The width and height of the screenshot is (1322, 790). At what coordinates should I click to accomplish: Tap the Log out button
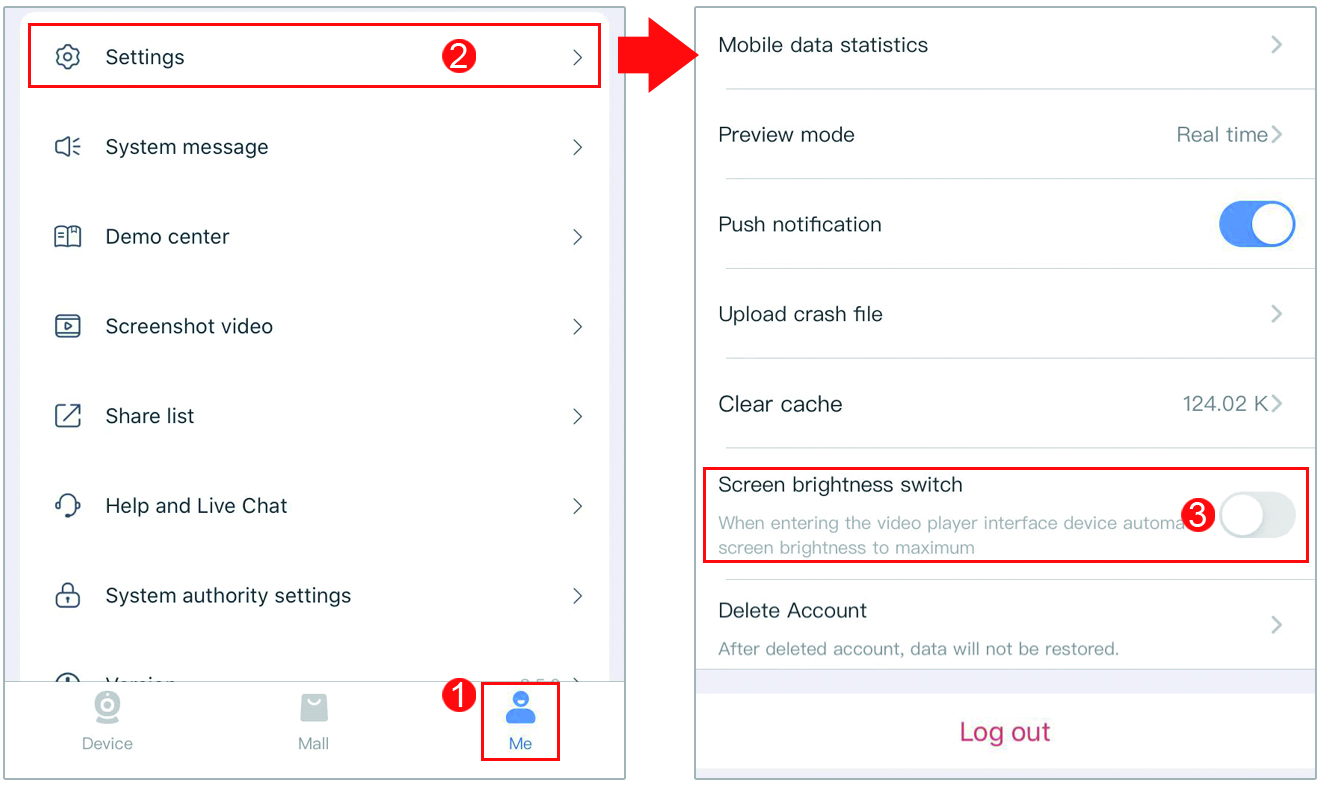click(1005, 732)
